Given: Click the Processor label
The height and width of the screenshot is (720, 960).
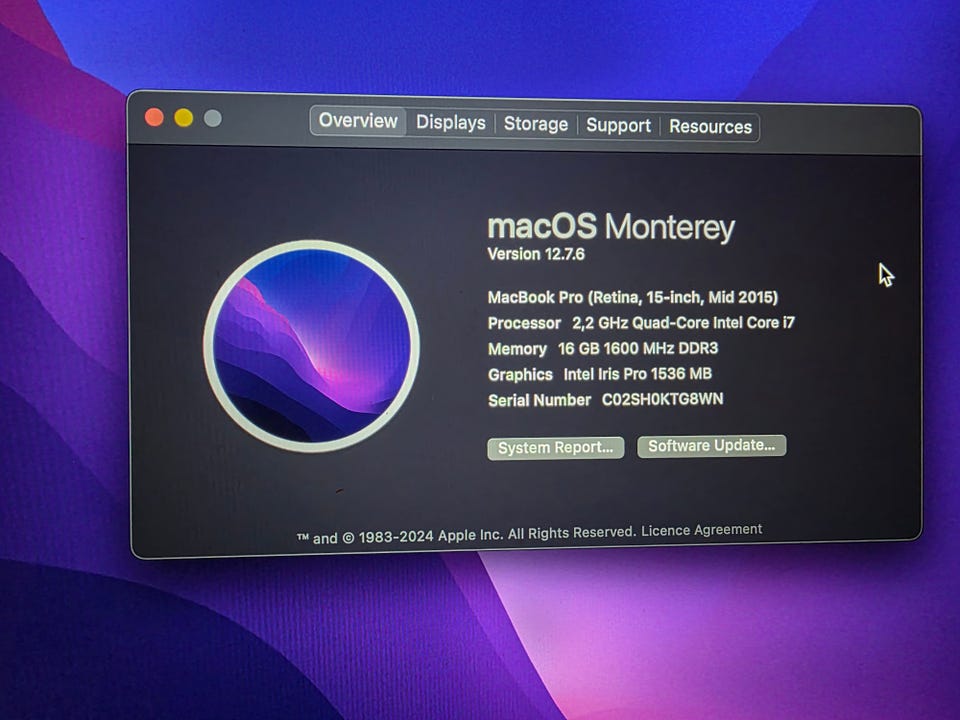Looking at the screenshot, I should (524, 323).
